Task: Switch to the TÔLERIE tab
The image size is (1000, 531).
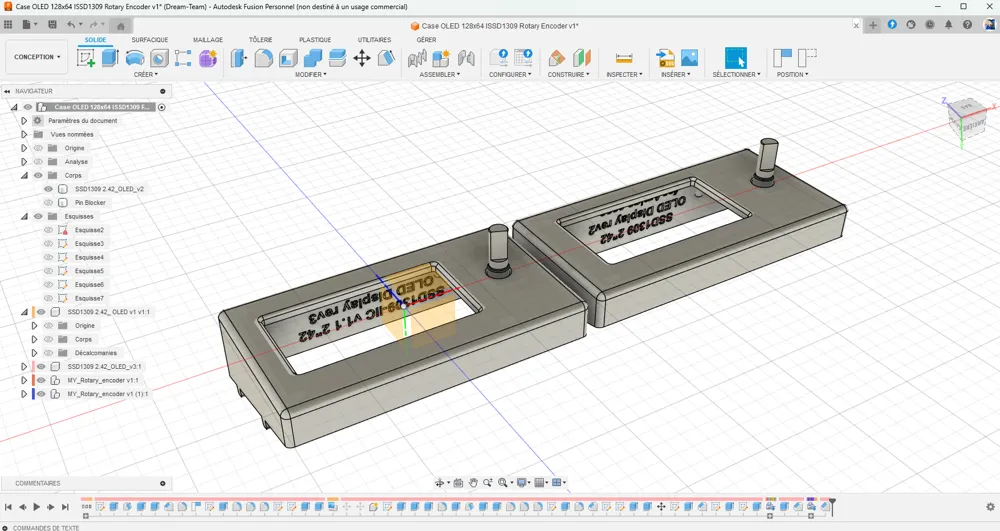Action: pos(260,40)
